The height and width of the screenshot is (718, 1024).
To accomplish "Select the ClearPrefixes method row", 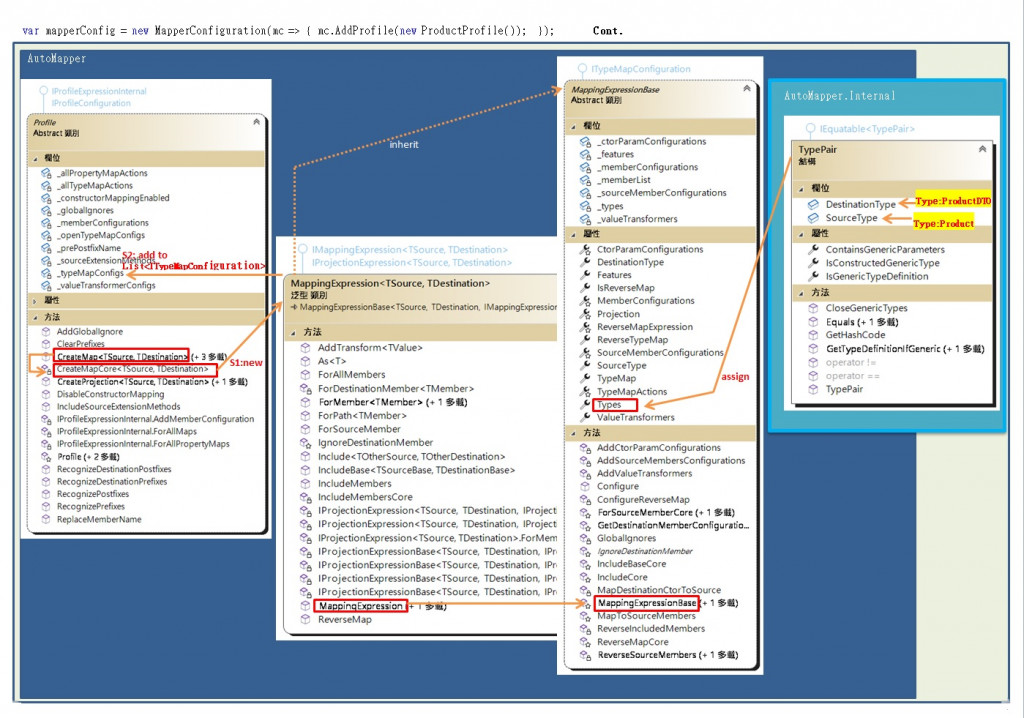I will (x=80, y=344).
